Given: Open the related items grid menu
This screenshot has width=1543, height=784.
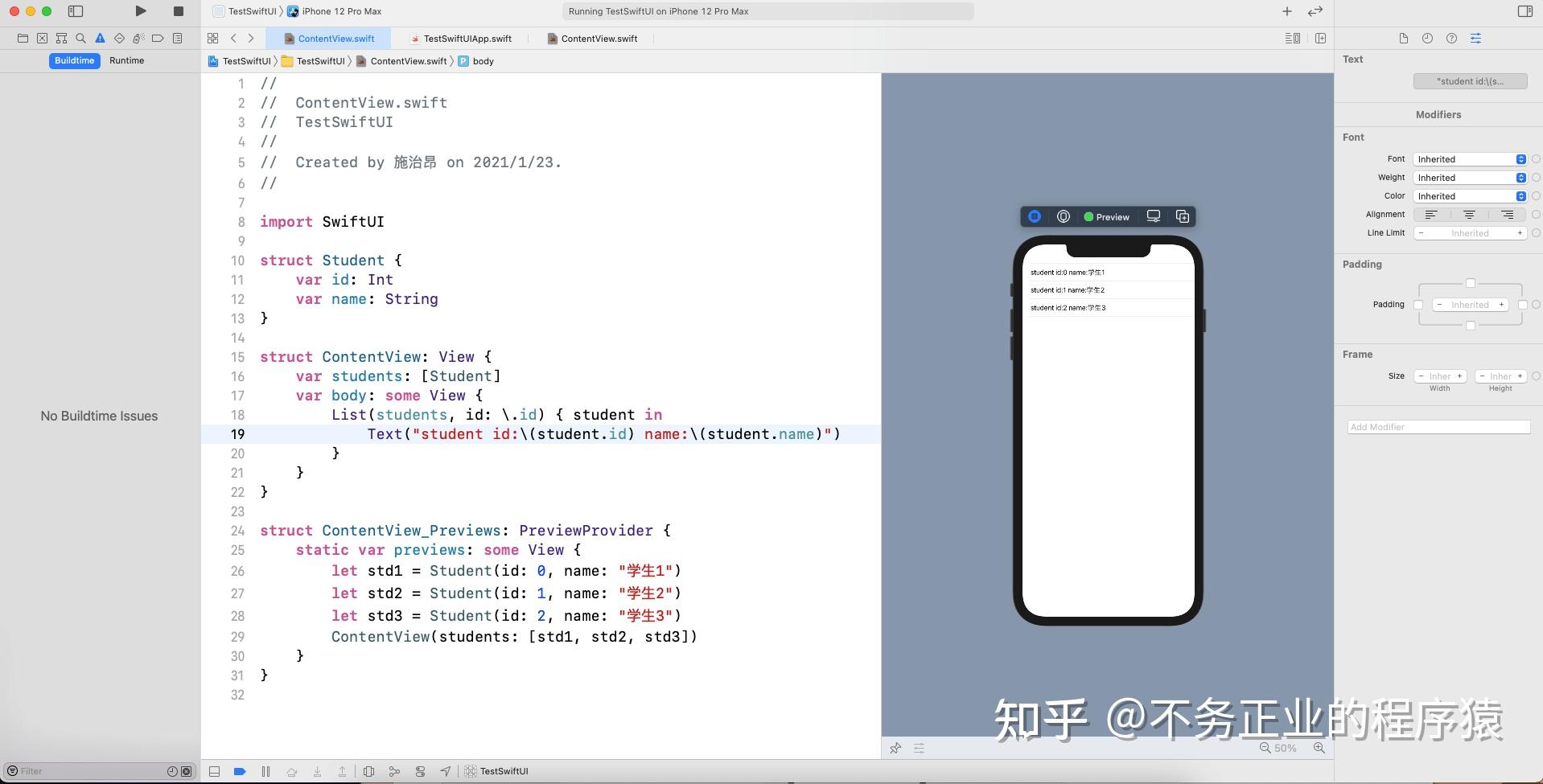Looking at the screenshot, I should (213, 38).
